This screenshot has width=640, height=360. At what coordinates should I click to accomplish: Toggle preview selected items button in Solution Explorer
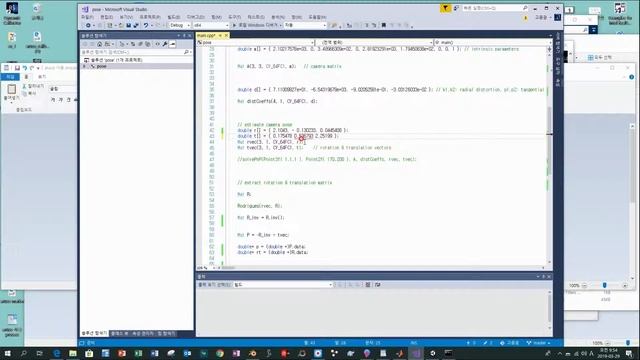pyautogui.click(x=173, y=44)
